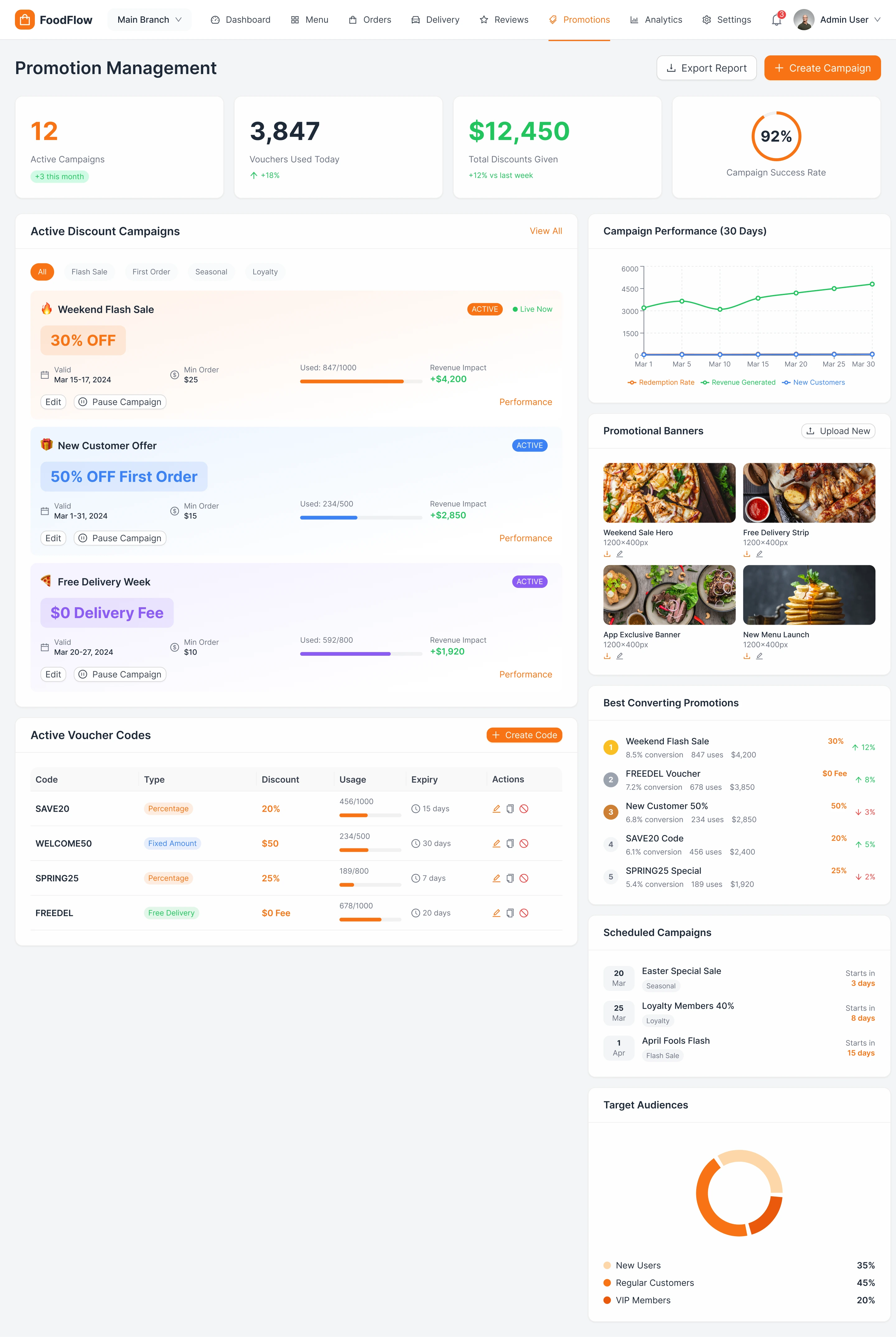
Task: Select the Seasonal filter chip
Action: (x=211, y=271)
